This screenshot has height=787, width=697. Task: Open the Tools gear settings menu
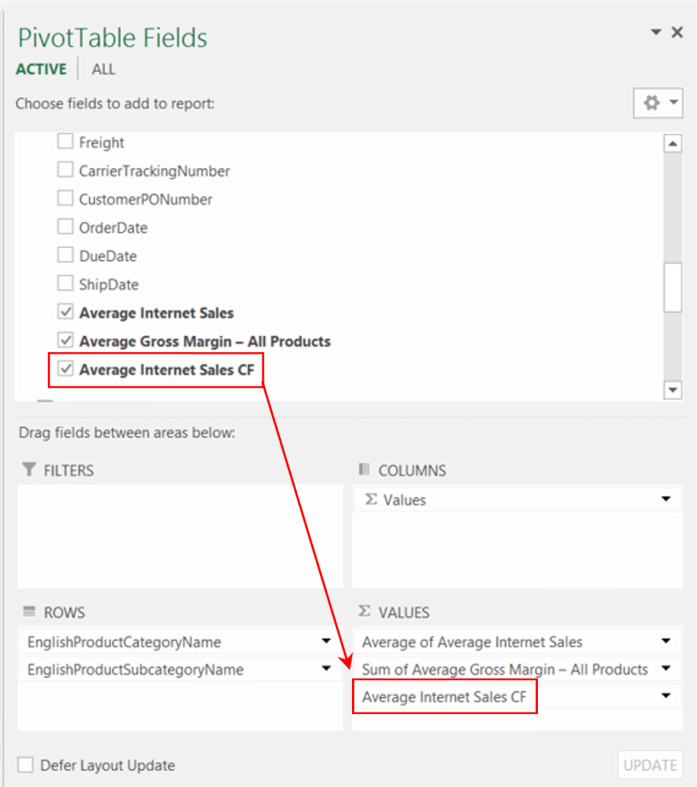point(657,103)
